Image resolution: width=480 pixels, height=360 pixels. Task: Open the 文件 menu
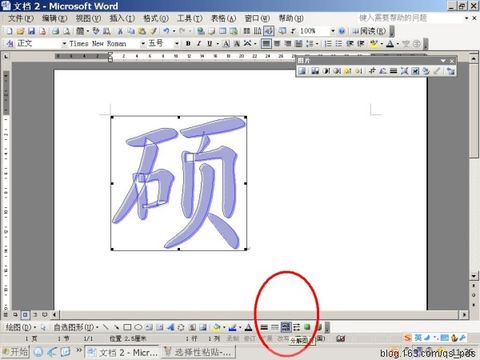coord(21,18)
